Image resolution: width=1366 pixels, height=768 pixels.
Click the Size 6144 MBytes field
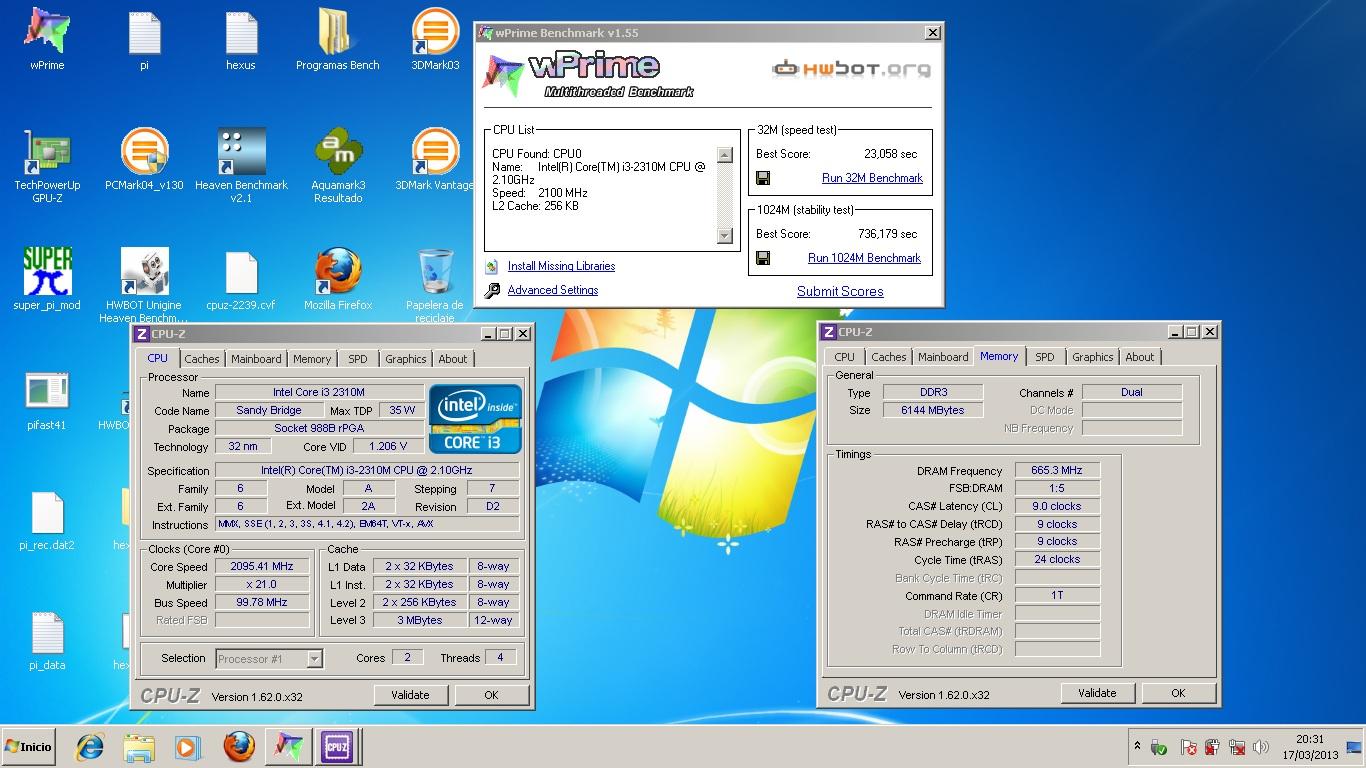coord(933,410)
